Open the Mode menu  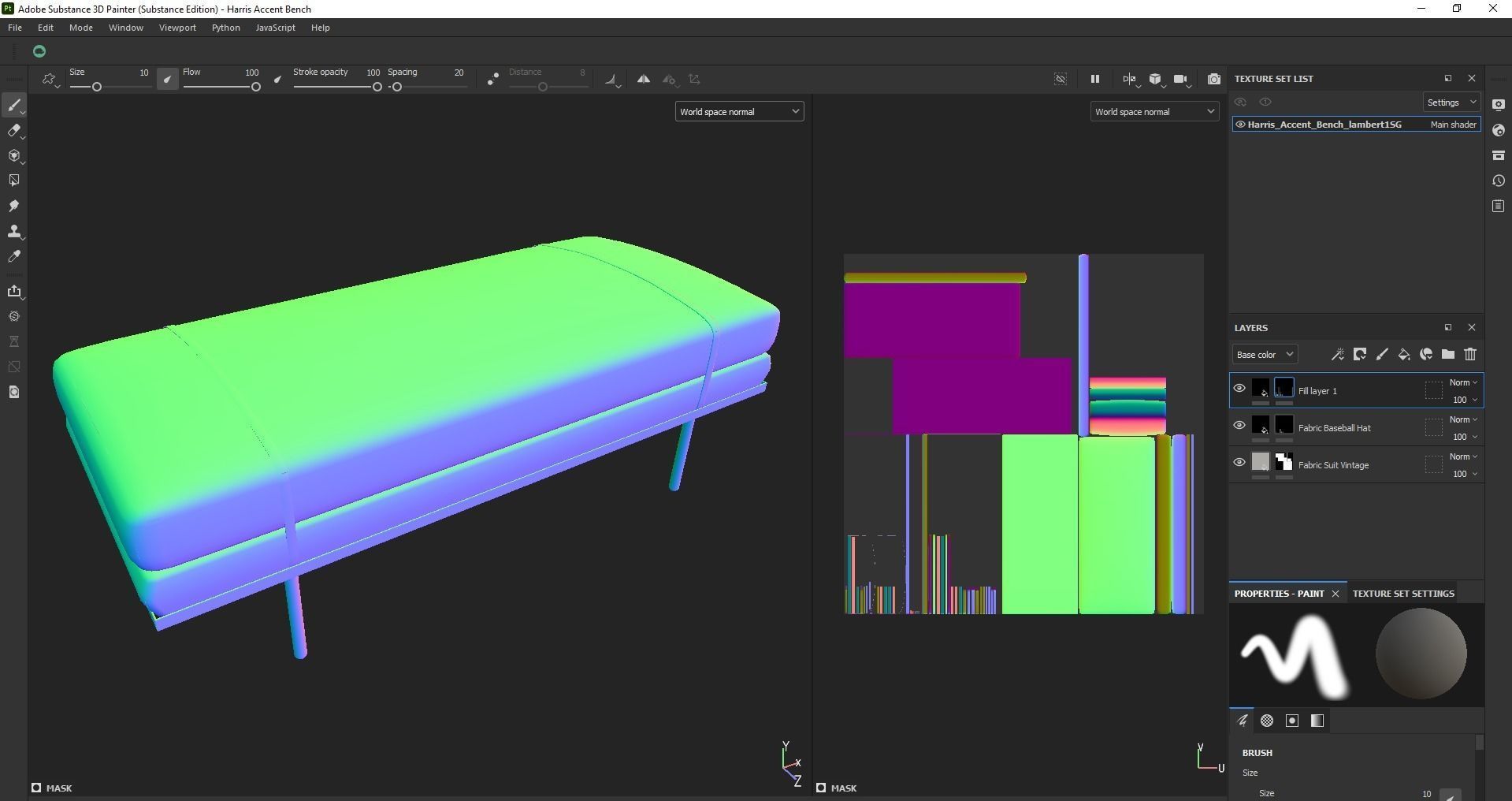click(81, 28)
